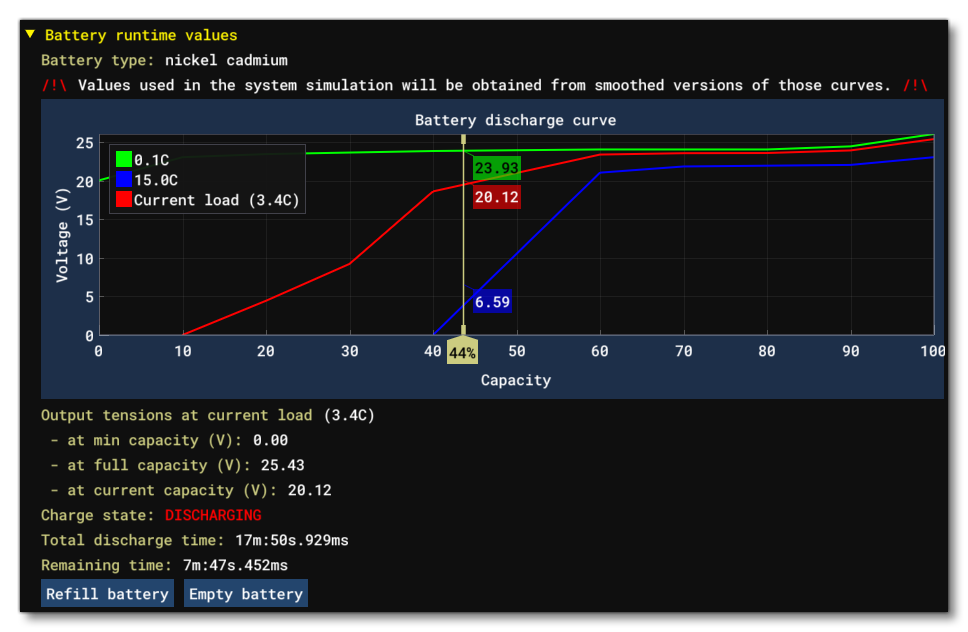Click the 6.59 blue value label
The width and height of the screenshot is (968, 632).
(x=492, y=301)
